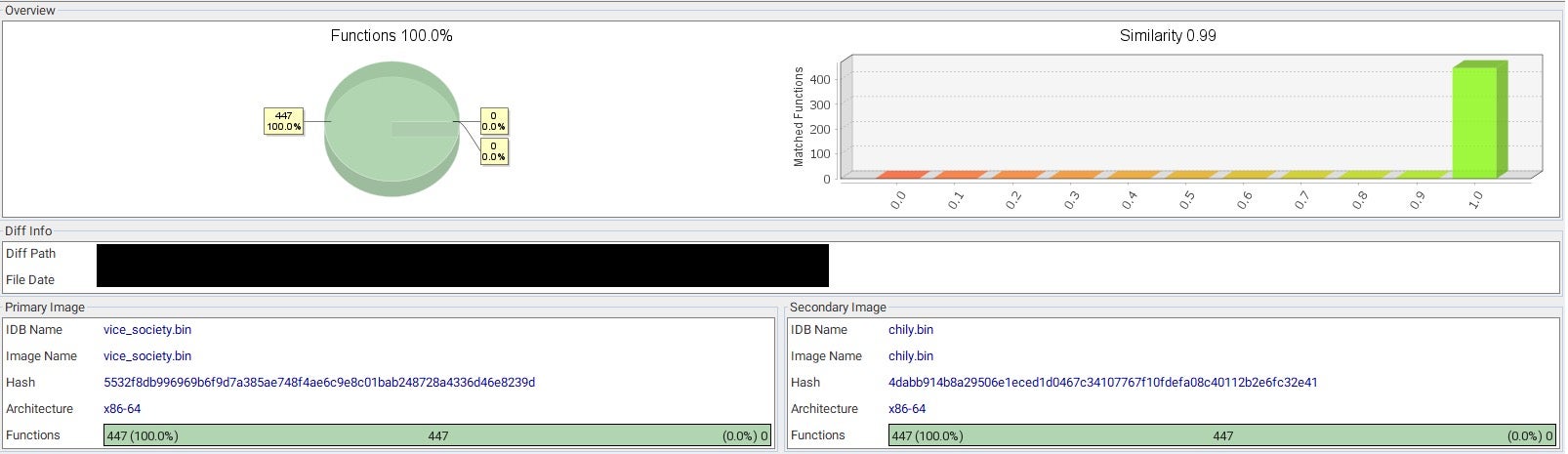The width and height of the screenshot is (1568, 454).
Task: Select the secondary IDB Name chily.bin field
Action: click(x=911, y=330)
